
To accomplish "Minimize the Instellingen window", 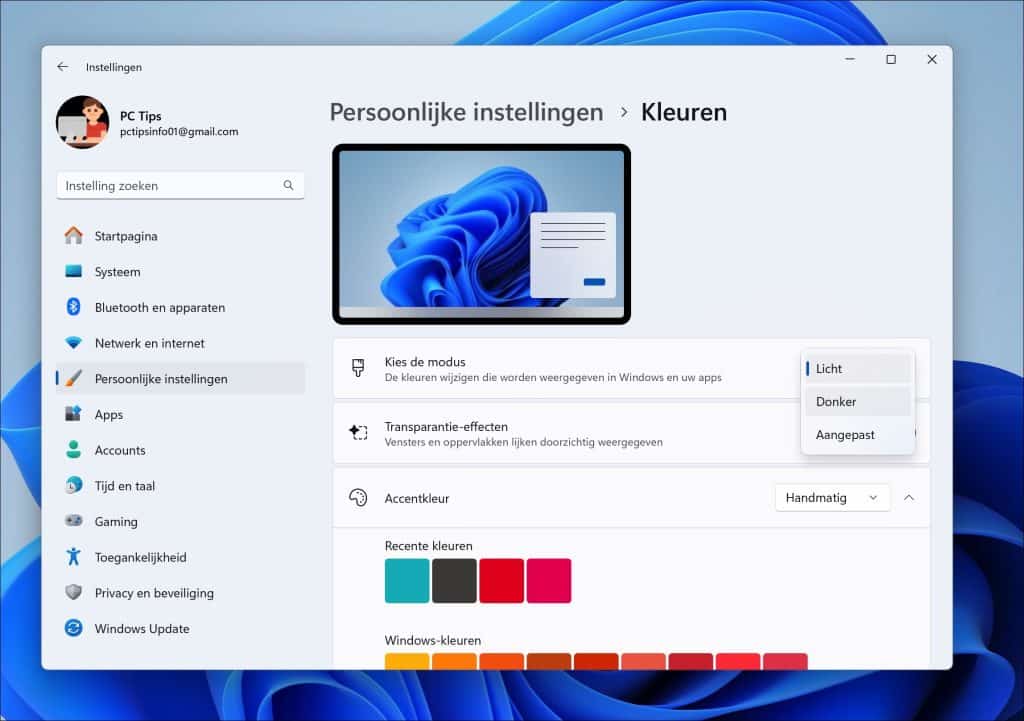I will pyautogui.click(x=850, y=59).
